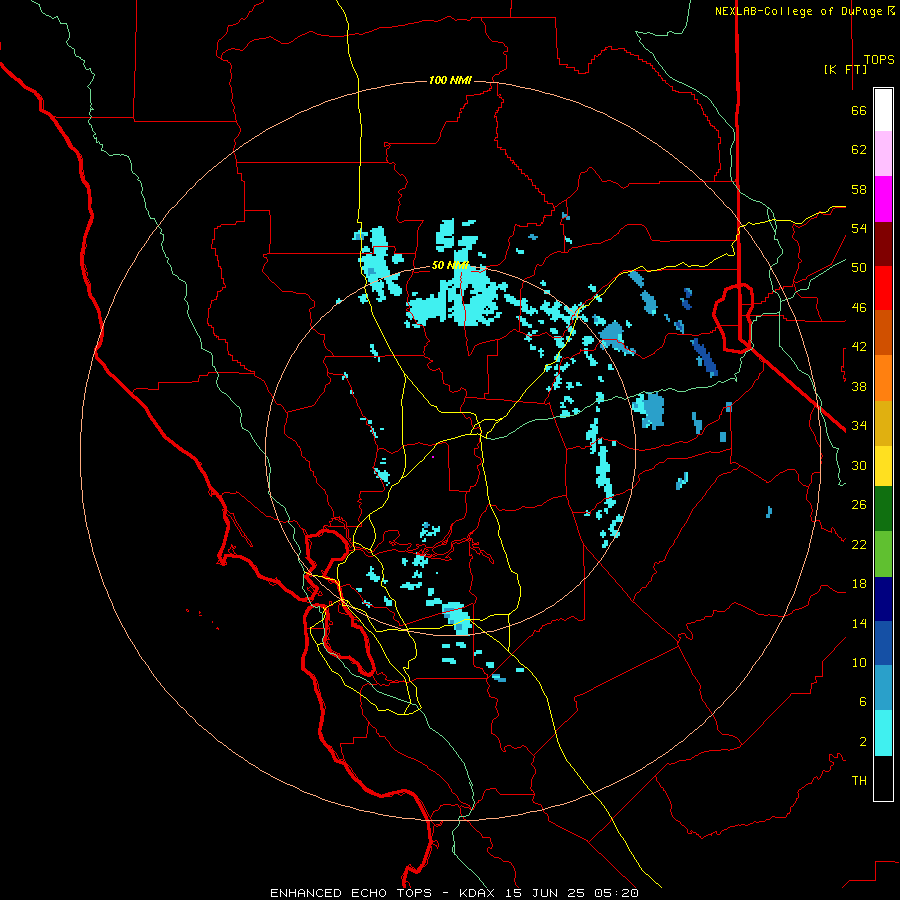Click the 'ENHANCED ECHO TOPS - KDAX' footer caption

point(385,893)
